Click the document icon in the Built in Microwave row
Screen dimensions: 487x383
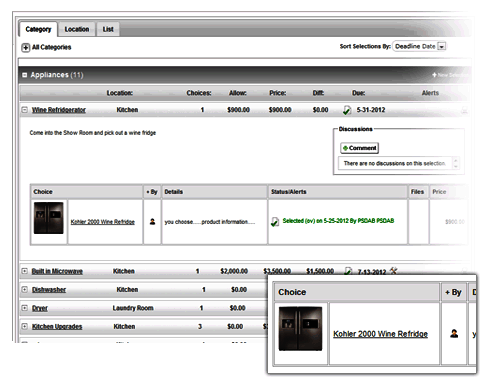pos(348,271)
